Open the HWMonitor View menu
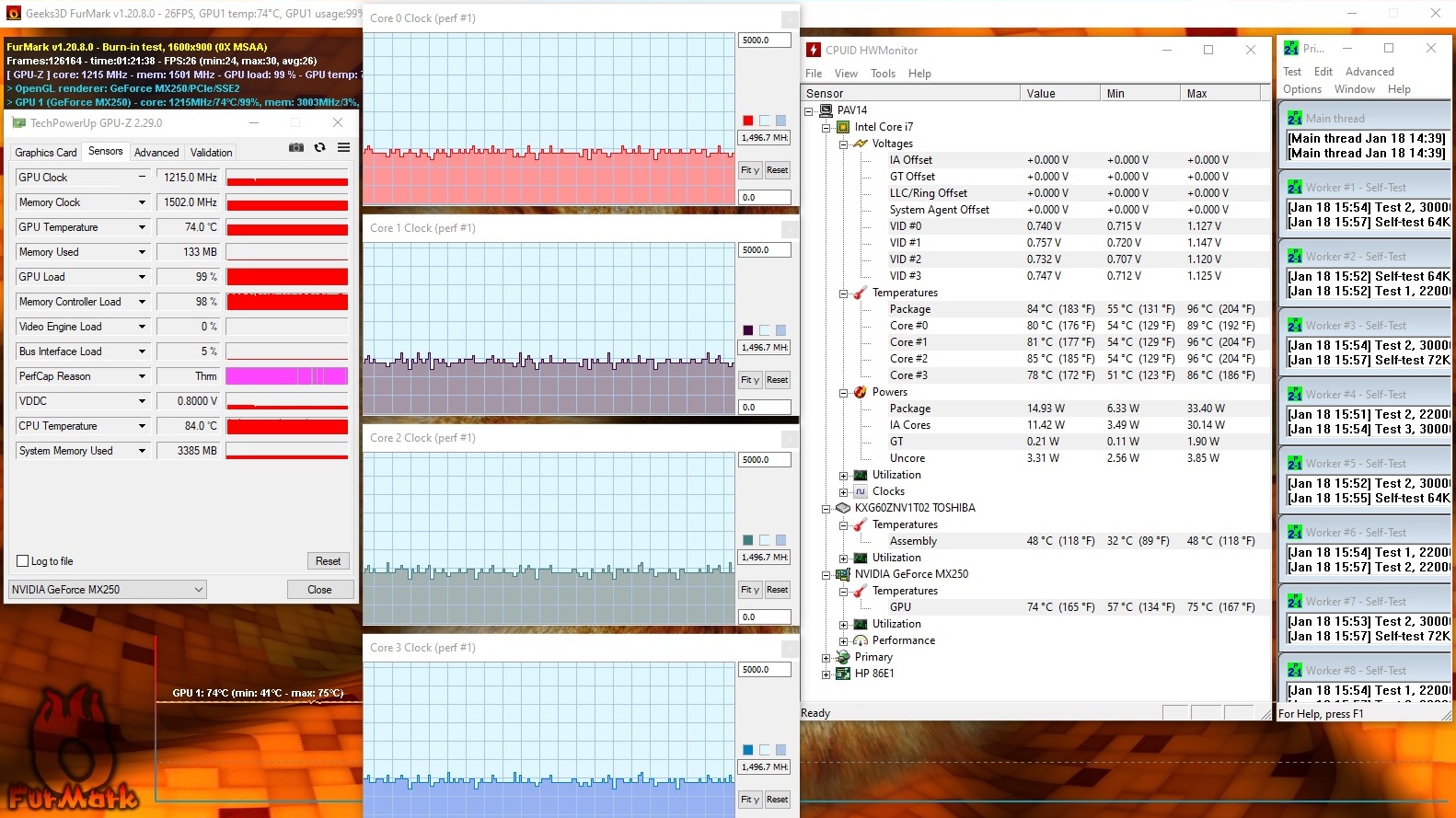Viewport: 1456px width, 818px height. coord(846,74)
